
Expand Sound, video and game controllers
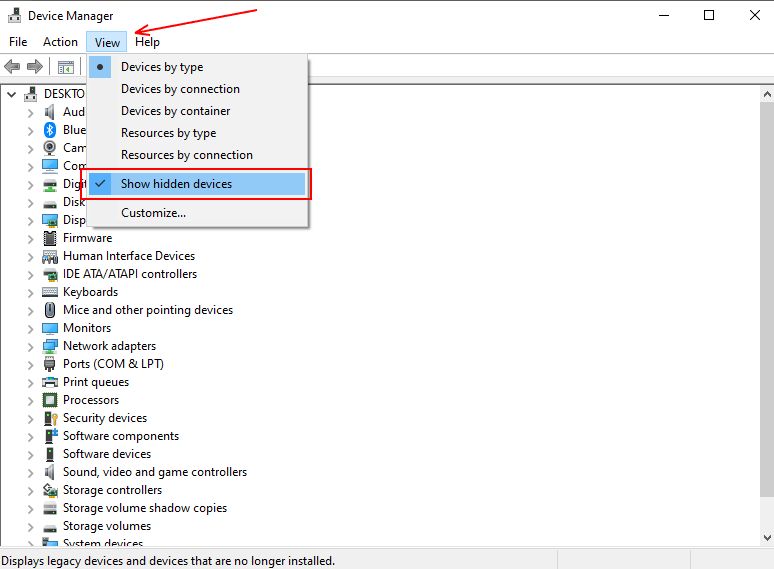coord(31,473)
